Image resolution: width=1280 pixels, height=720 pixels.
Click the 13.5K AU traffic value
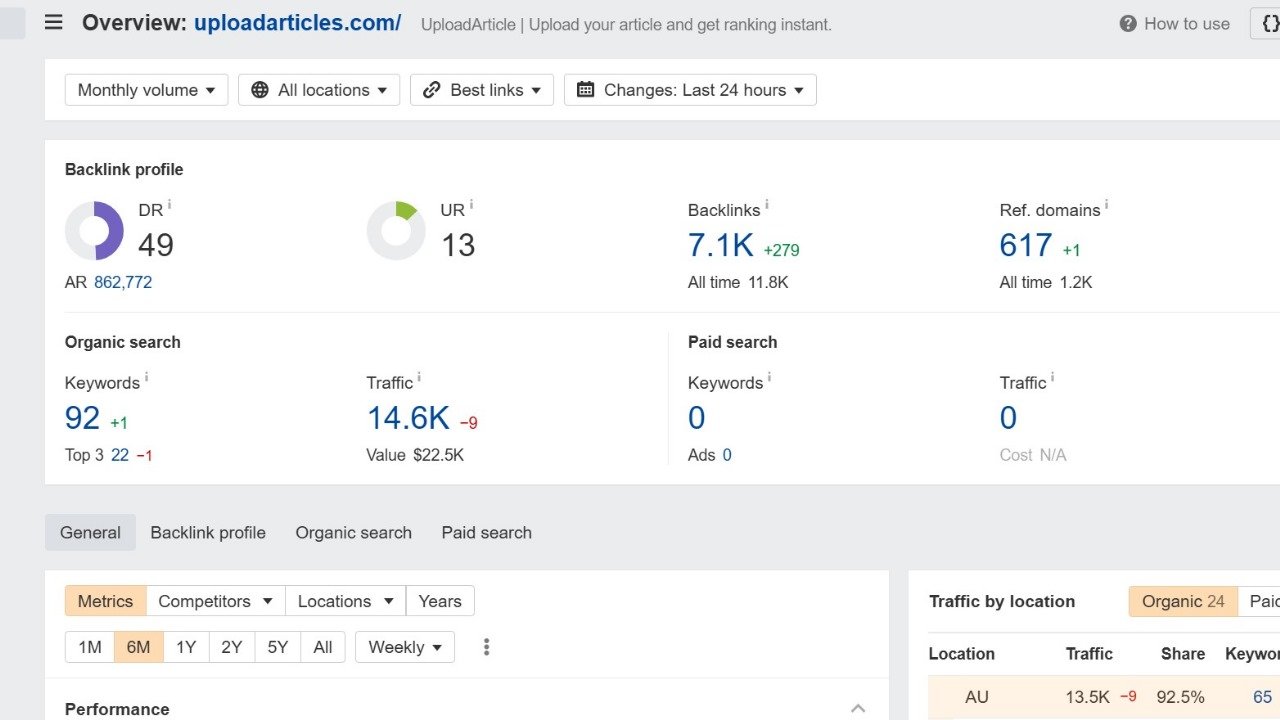[x=1088, y=697]
